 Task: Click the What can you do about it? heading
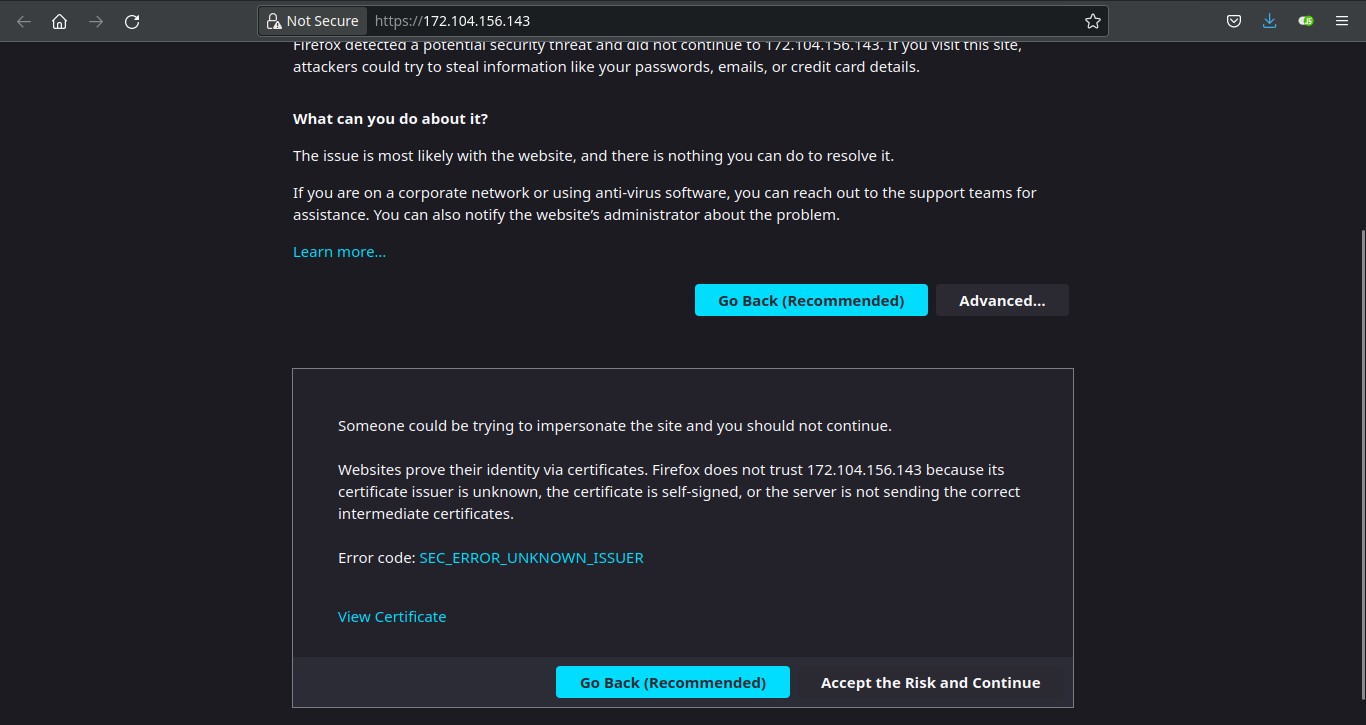[x=390, y=119]
